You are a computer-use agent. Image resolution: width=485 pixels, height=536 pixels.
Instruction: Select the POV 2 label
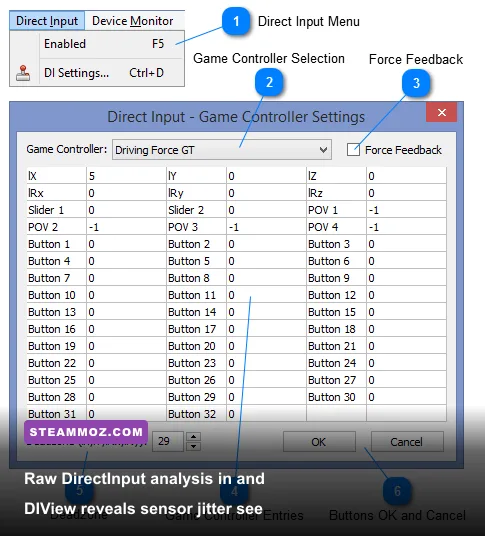point(56,227)
